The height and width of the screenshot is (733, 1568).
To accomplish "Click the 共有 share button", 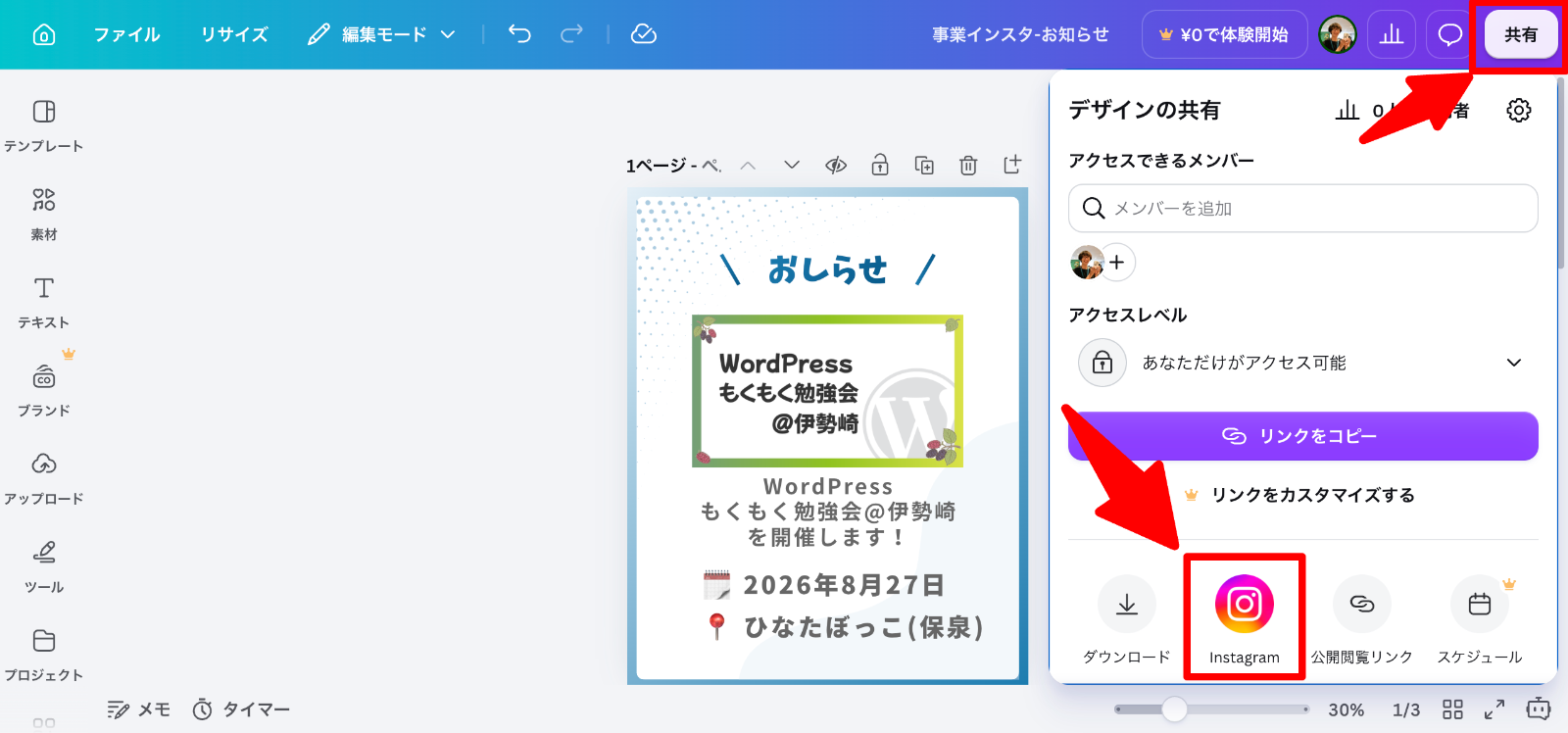I will pos(1521,35).
